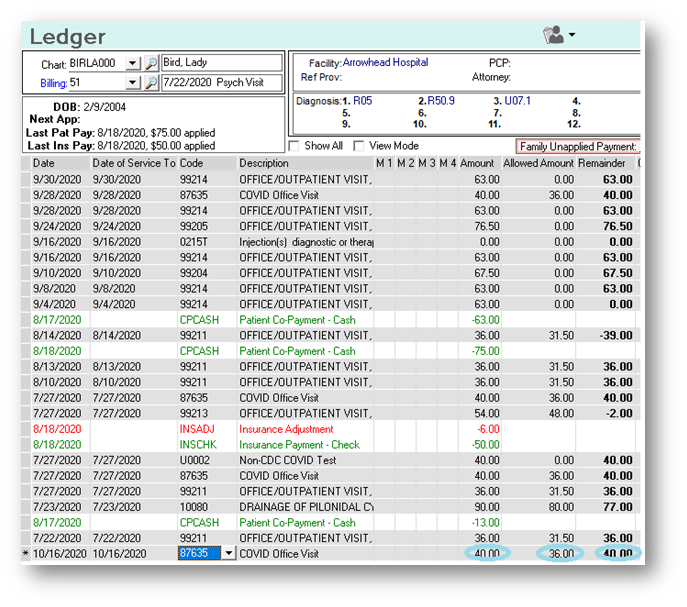The image size is (687, 607).
Task: Open the patient user icon in header
Action: tap(553, 35)
